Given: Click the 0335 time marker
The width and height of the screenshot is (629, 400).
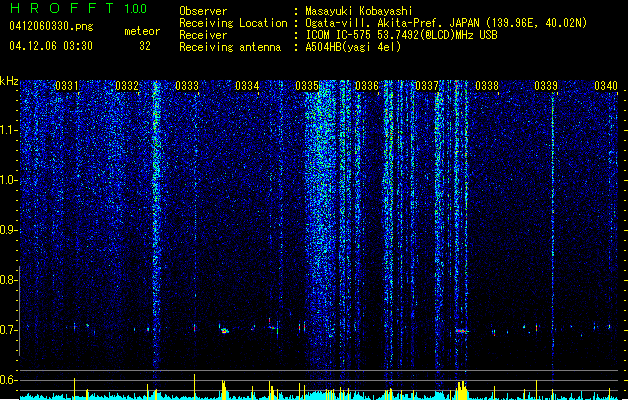Looking at the screenshot, I should coord(307,86).
